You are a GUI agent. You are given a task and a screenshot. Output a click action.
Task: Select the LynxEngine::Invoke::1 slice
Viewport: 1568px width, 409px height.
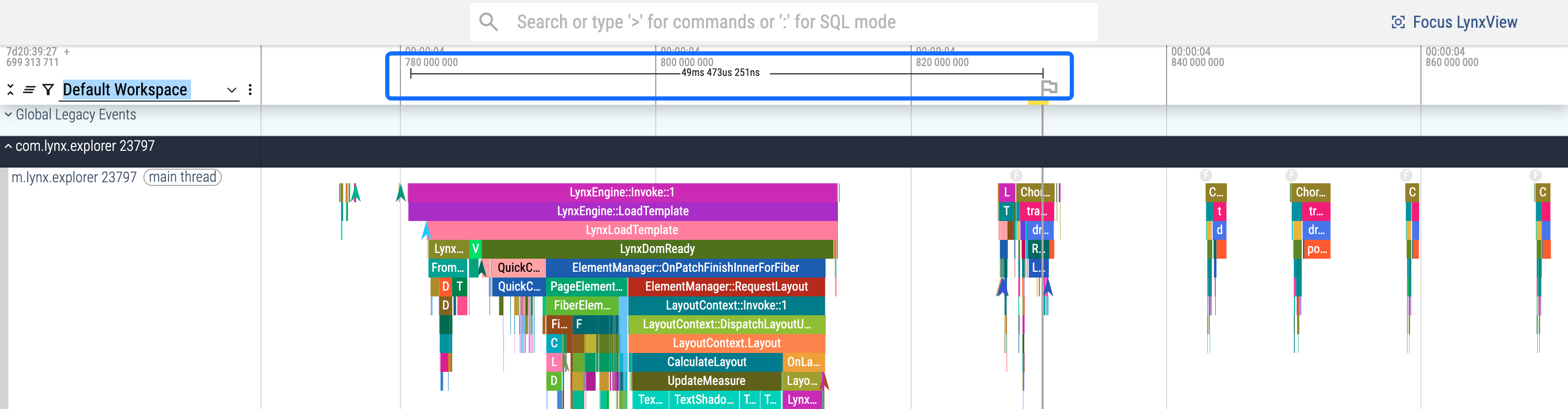pos(622,192)
